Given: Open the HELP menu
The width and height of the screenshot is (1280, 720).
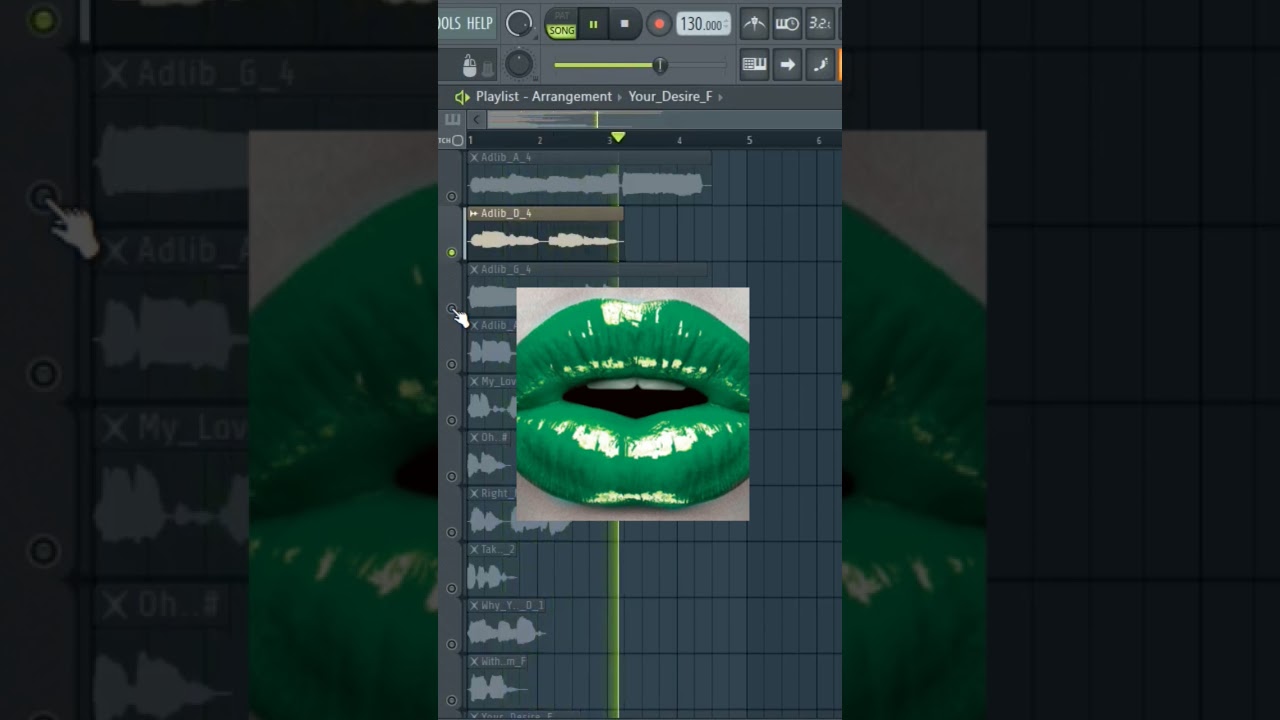Looking at the screenshot, I should point(480,23).
